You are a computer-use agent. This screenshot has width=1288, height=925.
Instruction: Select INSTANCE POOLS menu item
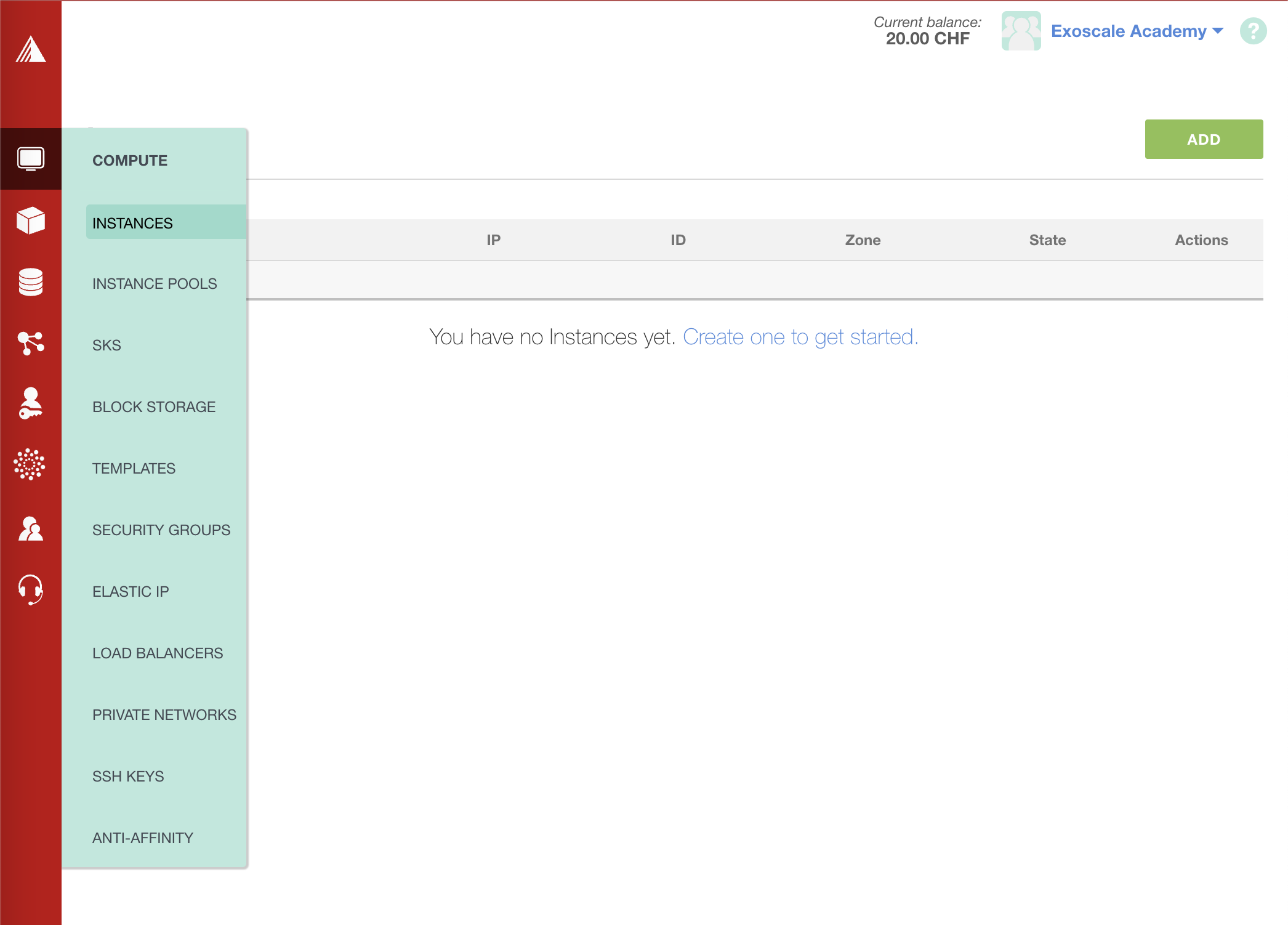(x=155, y=284)
